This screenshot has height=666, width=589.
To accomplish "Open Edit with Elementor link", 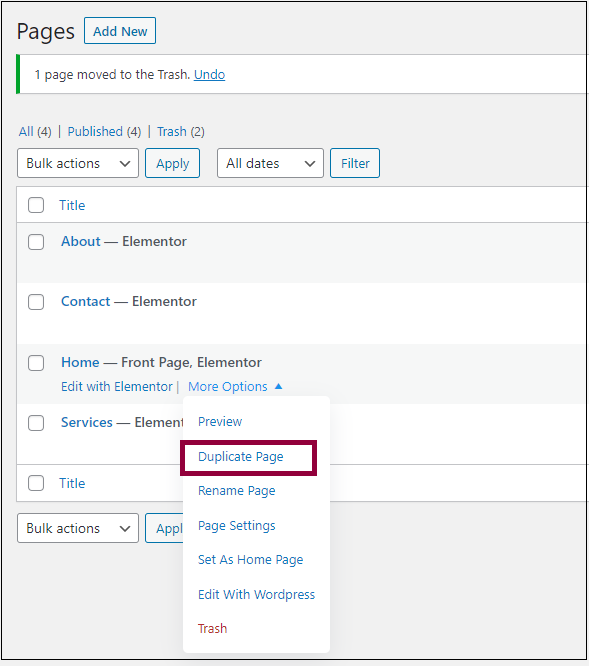I will tap(117, 387).
